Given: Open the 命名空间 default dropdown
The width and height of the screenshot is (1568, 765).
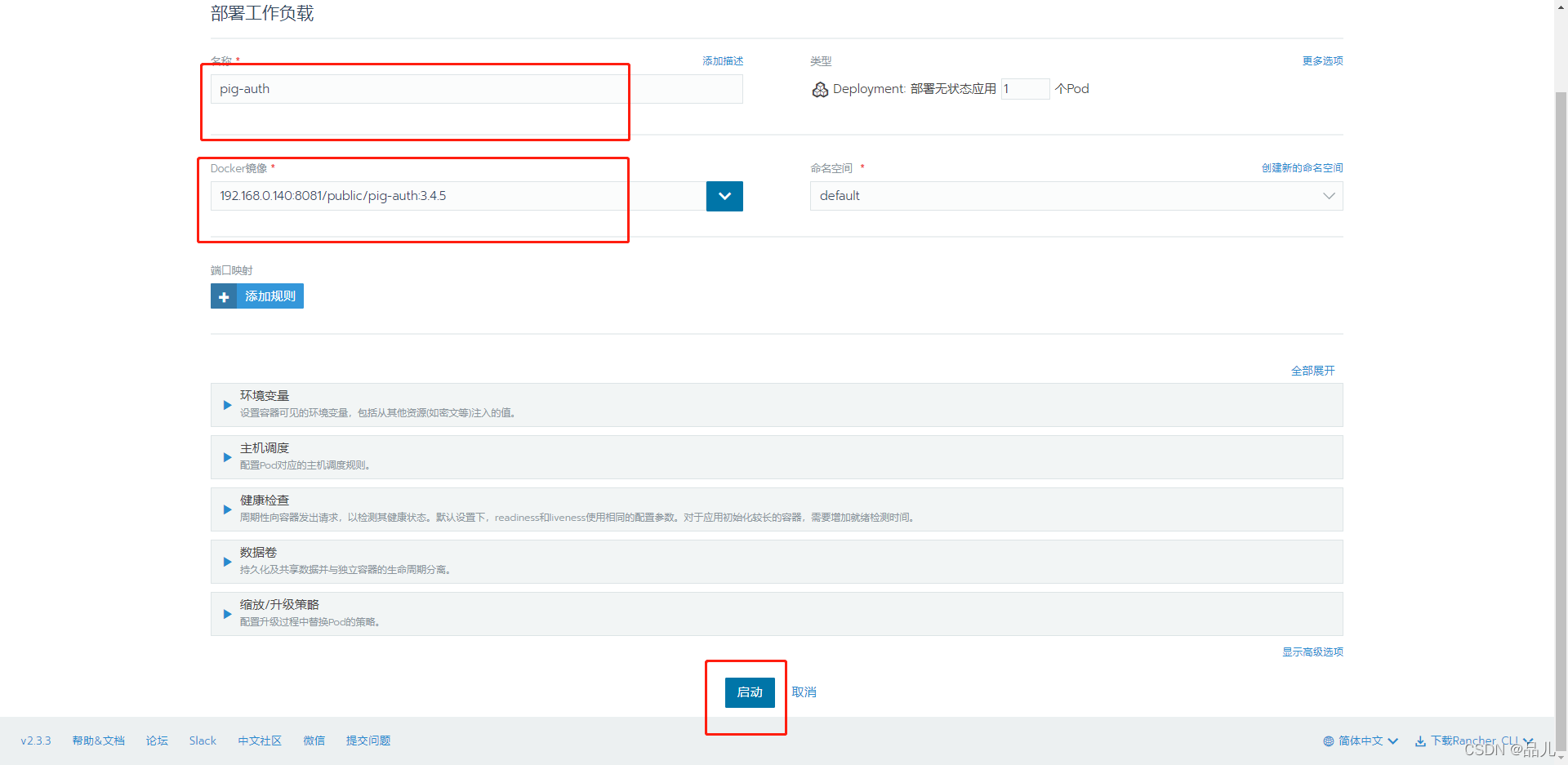Looking at the screenshot, I should 1076,196.
